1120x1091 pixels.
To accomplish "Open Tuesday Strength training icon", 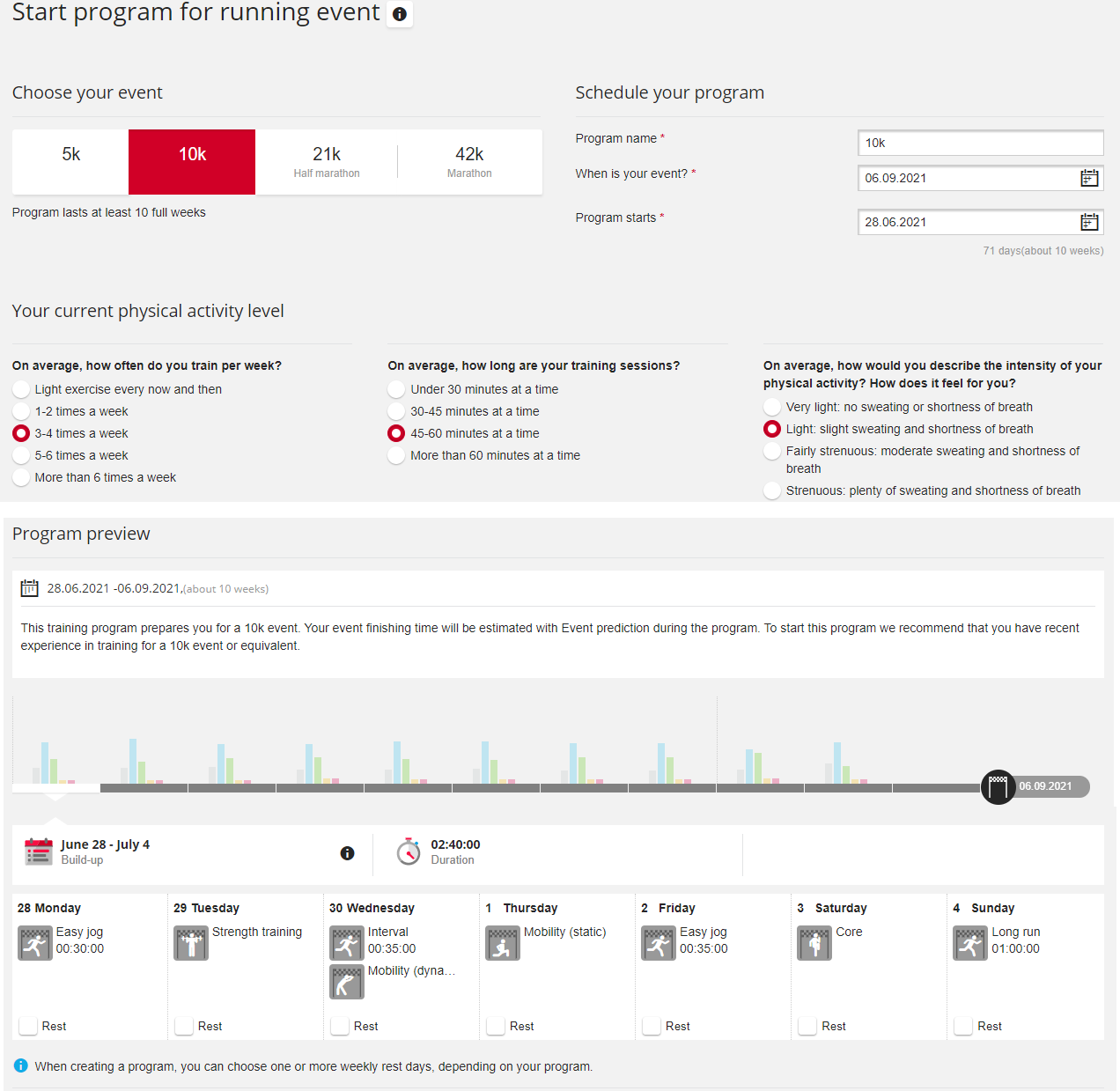I will [191, 943].
